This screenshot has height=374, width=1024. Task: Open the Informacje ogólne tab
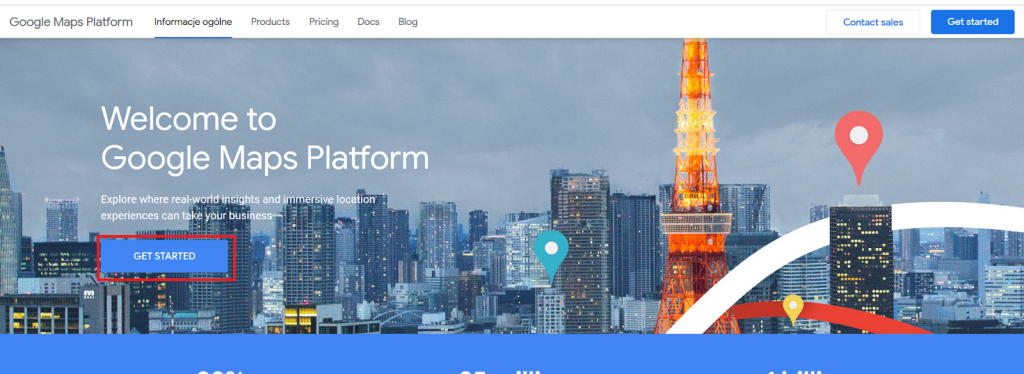coord(193,22)
